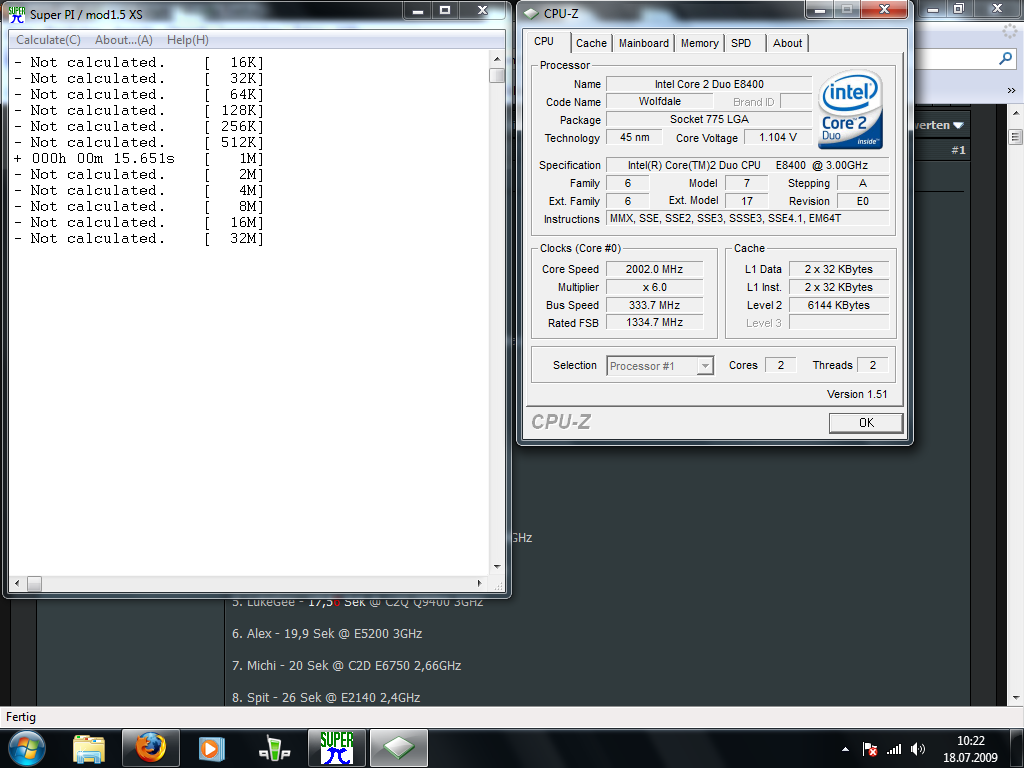This screenshot has height=768, width=1024.
Task: Show hidden system tray icons arrow
Action: (x=846, y=749)
